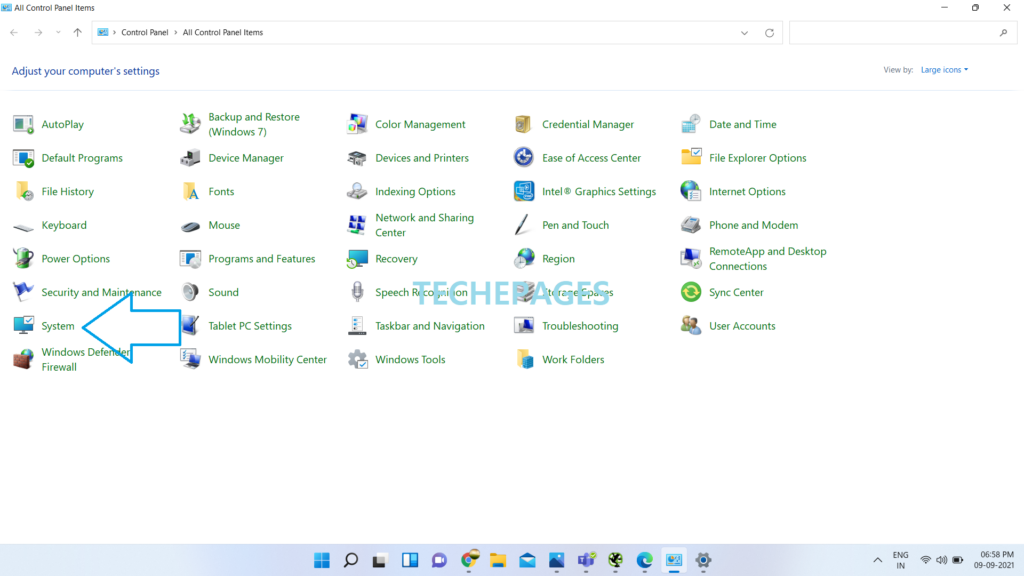The height and width of the screenshot is (576, 1024).
Task: Click the Control Panel search box
Action: [x=903, y=33]
